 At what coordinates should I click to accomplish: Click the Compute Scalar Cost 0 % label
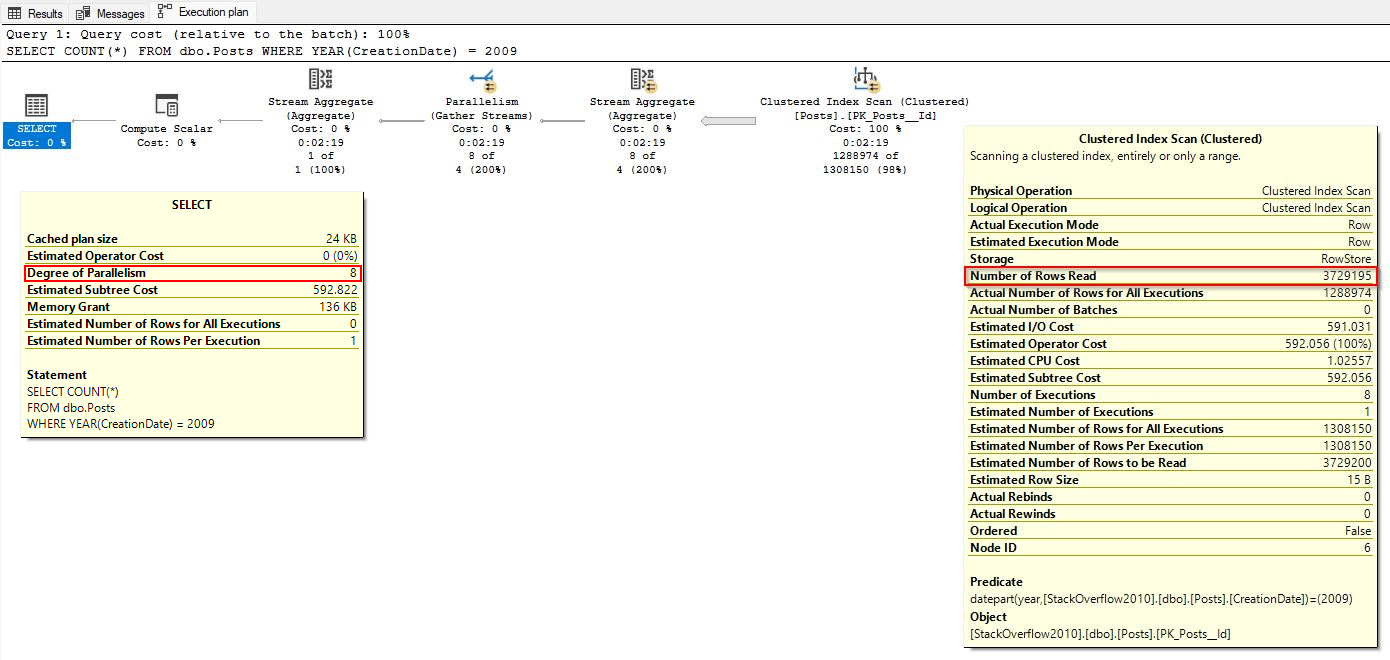pyautogui.click(x=166, y=143)
